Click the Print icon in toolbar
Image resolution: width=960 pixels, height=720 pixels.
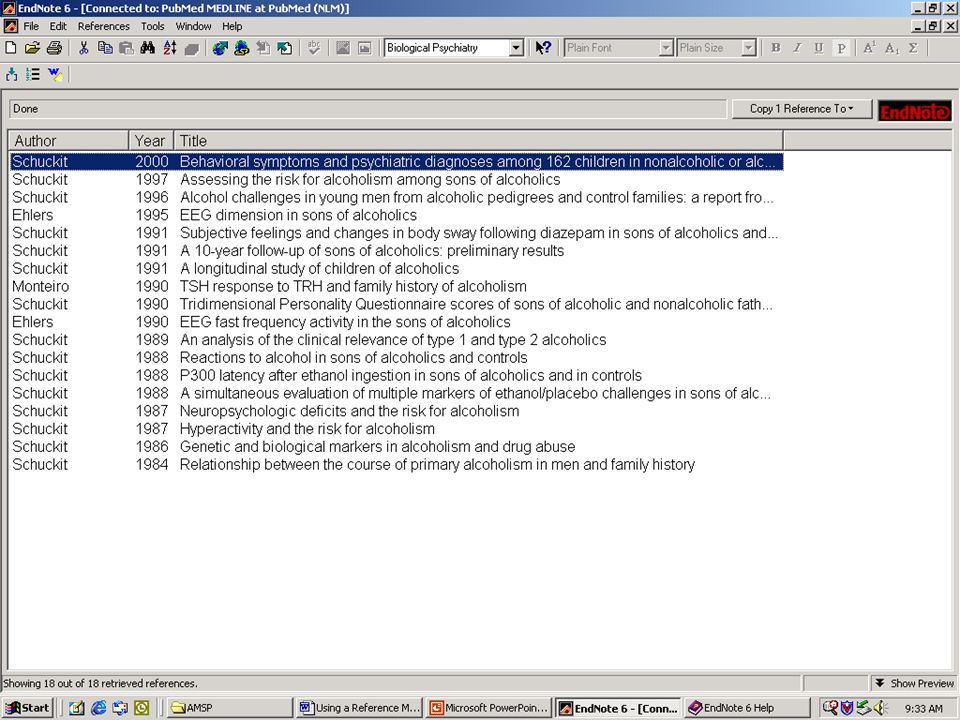pos(54,48)
